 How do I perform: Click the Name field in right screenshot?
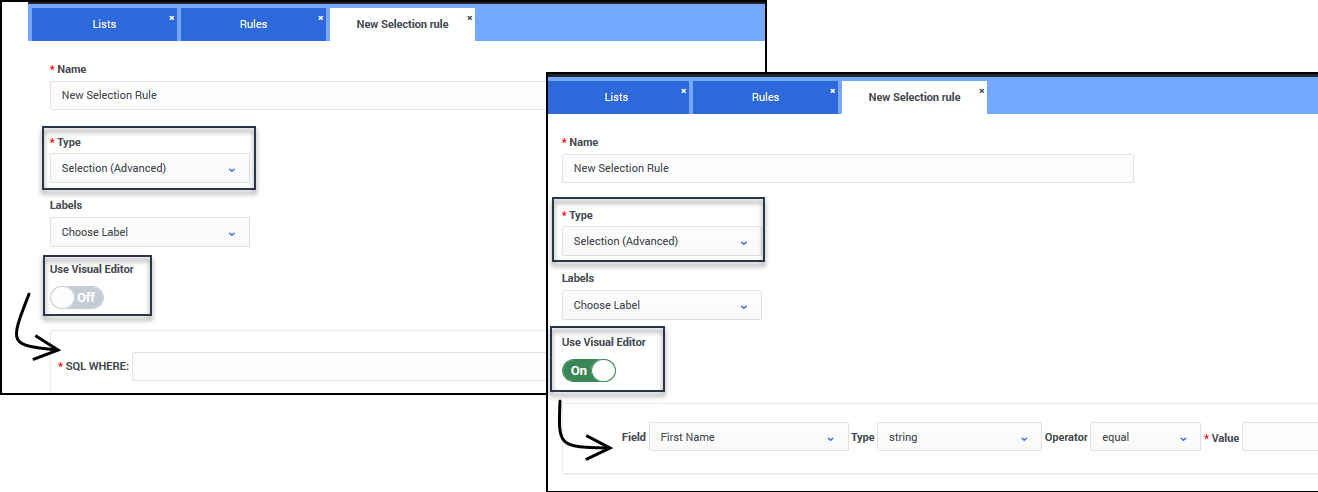point(847,168)
